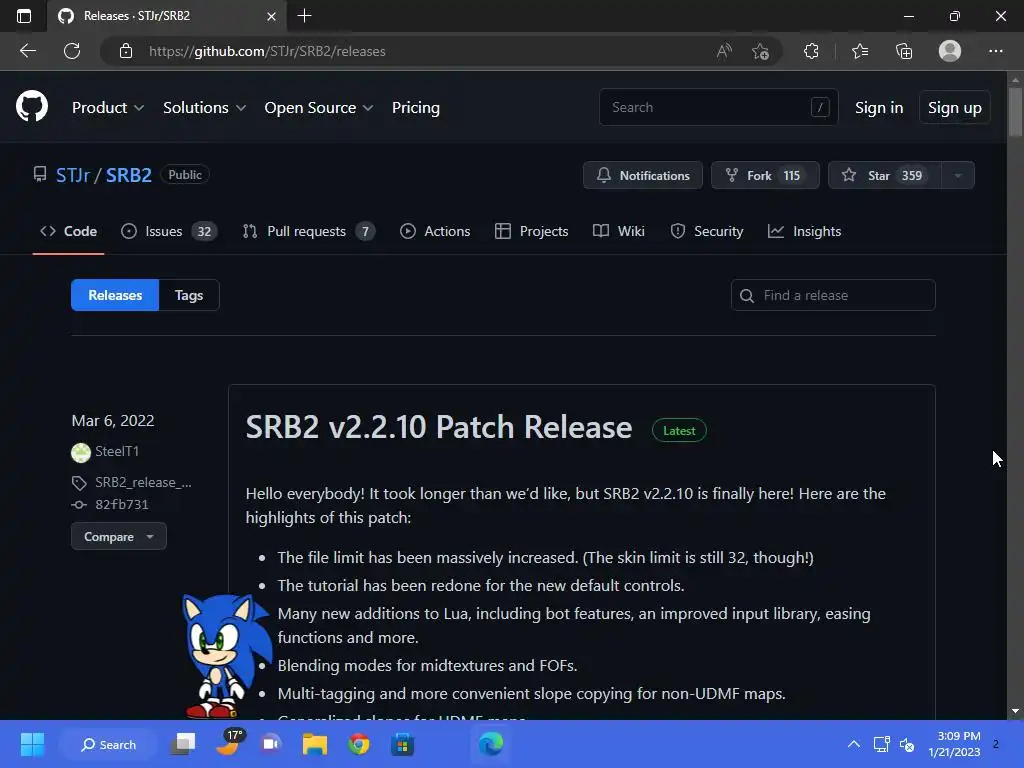
Task: Open the Actions tab
Action: (x=435, y=231)
